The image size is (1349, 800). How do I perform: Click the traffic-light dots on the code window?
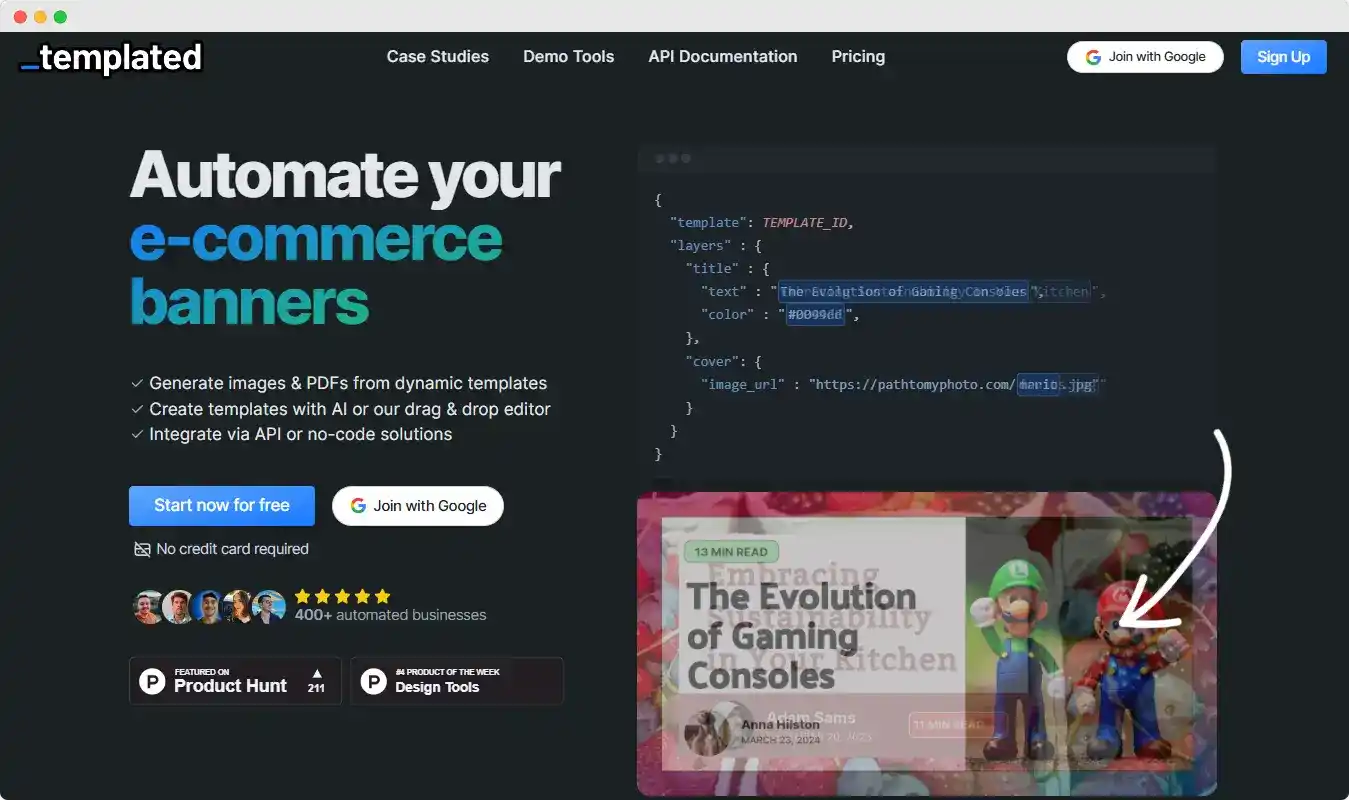pyautogui.click(x=673, y=158)
